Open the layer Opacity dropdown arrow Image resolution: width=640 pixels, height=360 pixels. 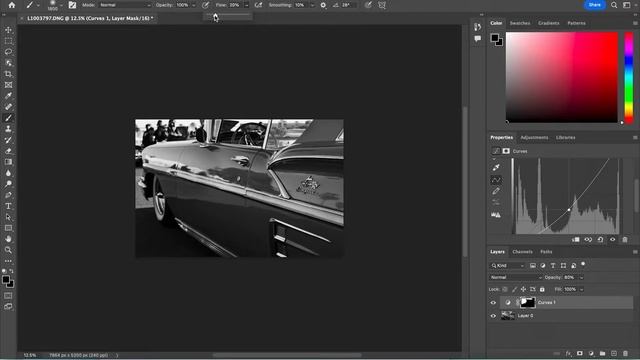[582, 278]
